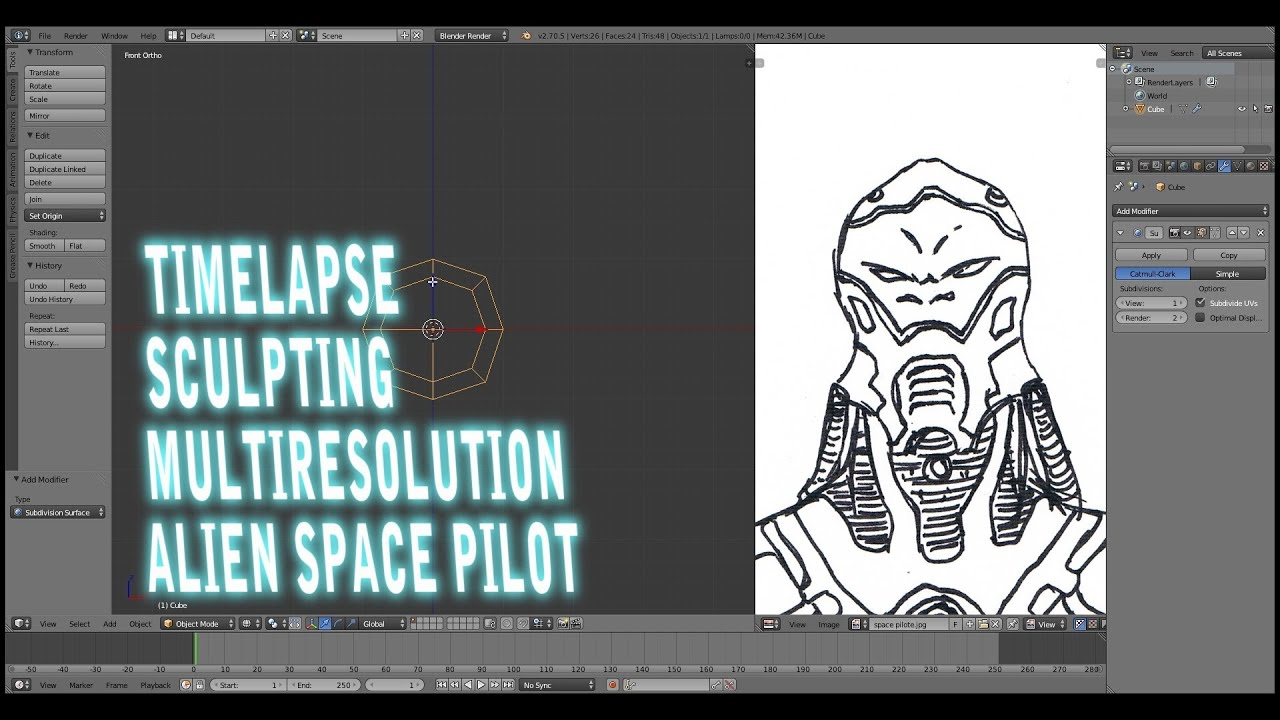Open the World globe tab in Properties
Viewport: 1280px width, 720px height.
(1185, 166)
